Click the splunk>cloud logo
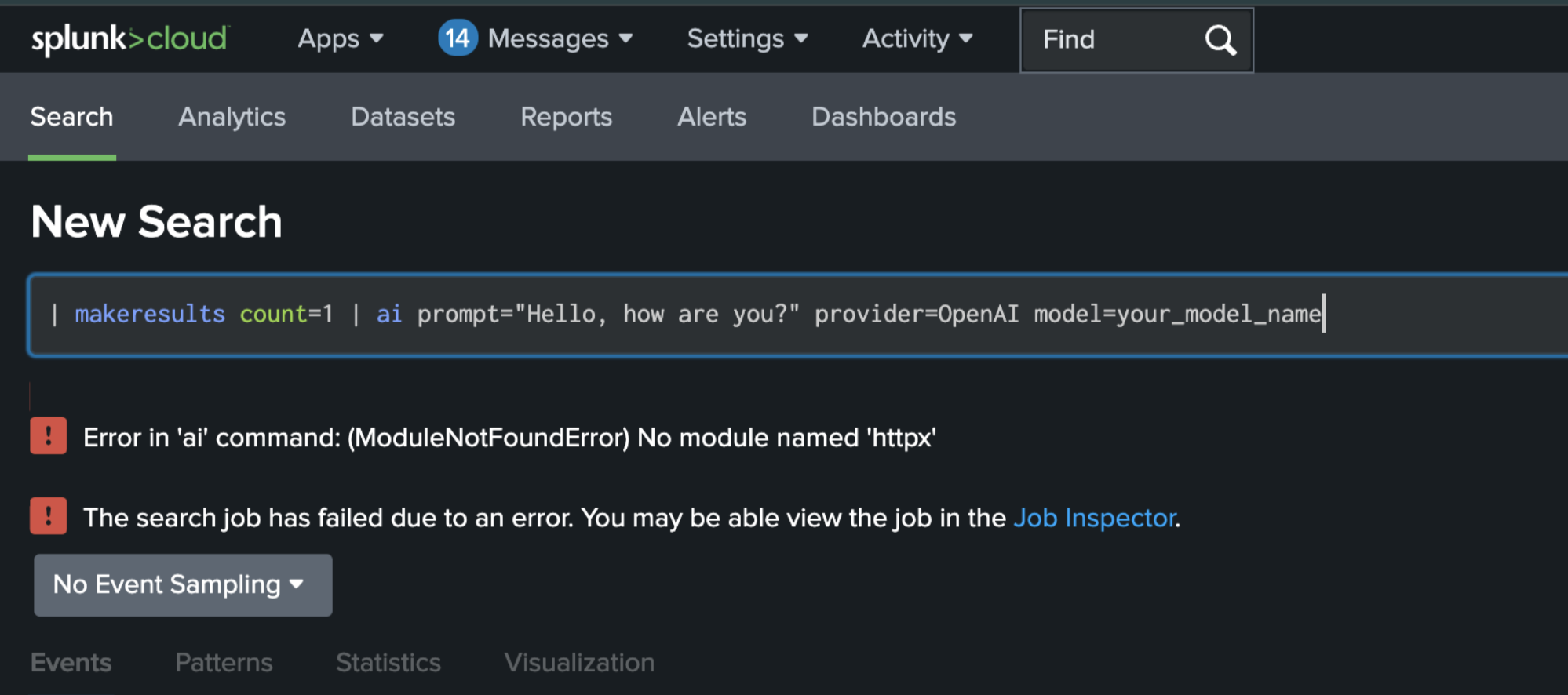The height and width of the screenshot is (695, 1568). pos(129,38)
